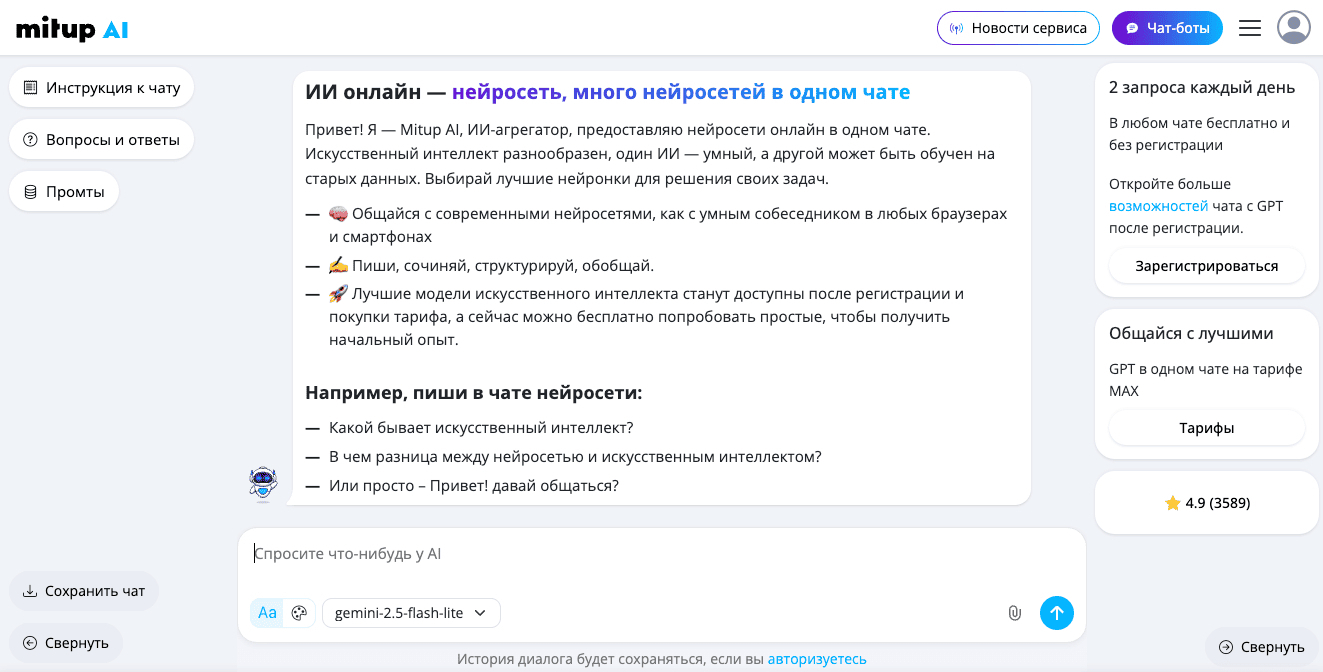Toggle the Aa text mode button
The height and width of the screenshot is (672, 1323).
click(267, 613)
